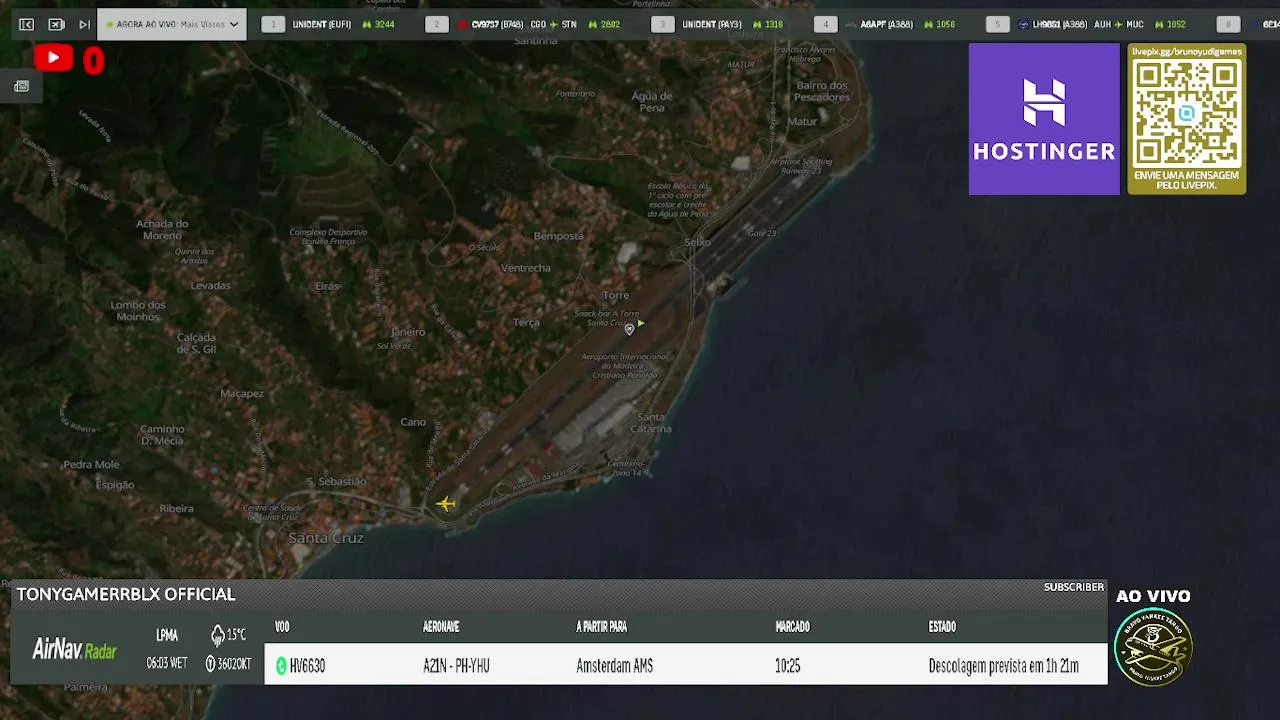Click the MARCADO column header
This screenshot has height=720, width=1280.
point(792,627)
